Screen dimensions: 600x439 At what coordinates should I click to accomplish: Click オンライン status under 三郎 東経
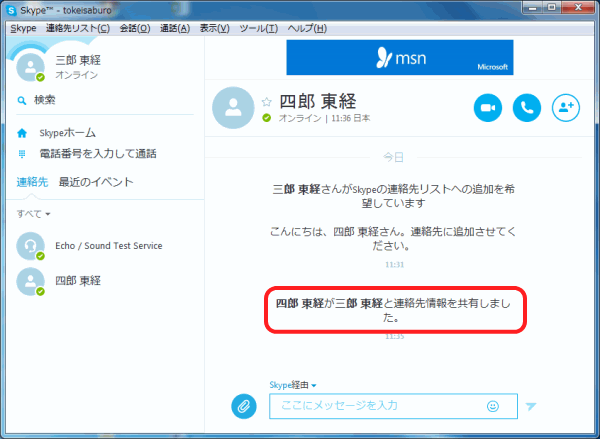tap(77, 75)
